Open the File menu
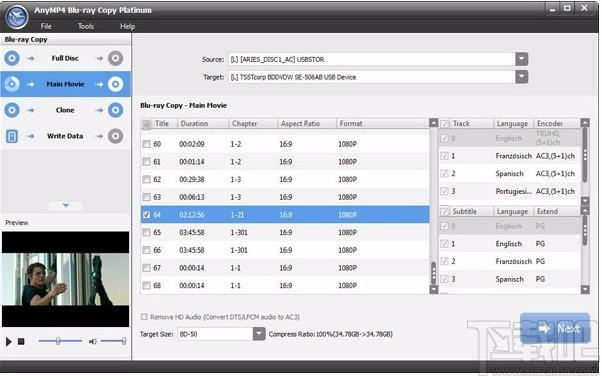This screenshot has height=376, width=602. (46, 26)
